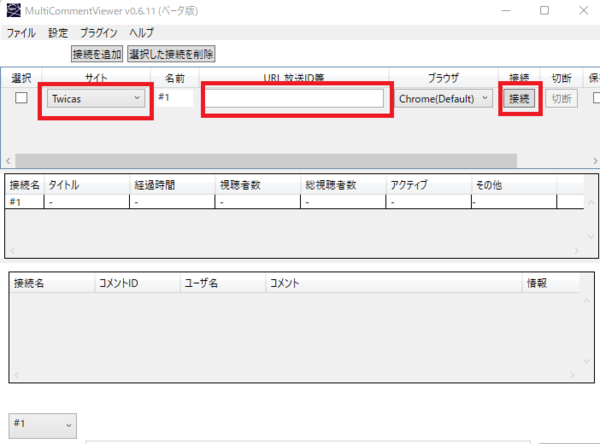Click the ユーザ名 column header

click(x=223, y=283)
